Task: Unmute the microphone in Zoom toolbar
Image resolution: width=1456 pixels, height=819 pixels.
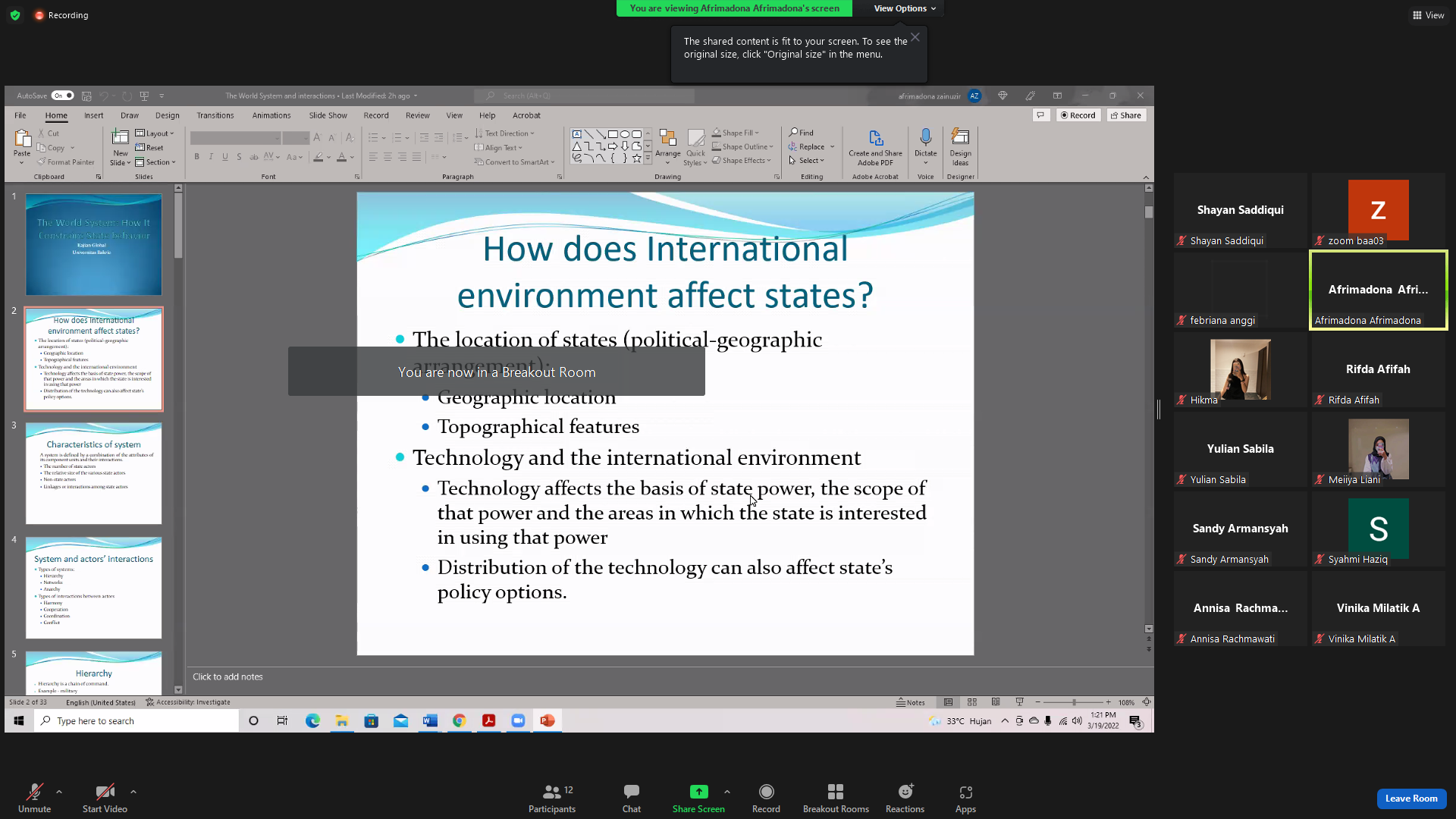Action: pyautogui.click(x=34, y=798)
